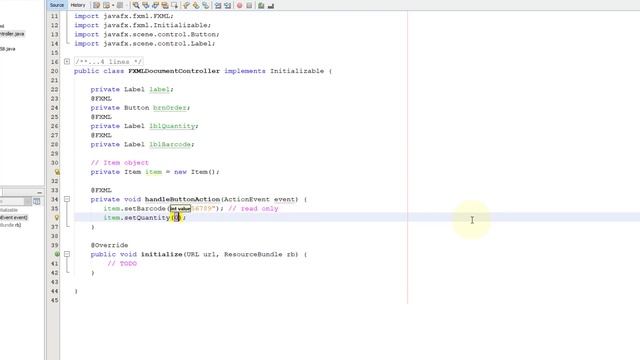Click the Navigator view options icon
This screenshot has height=360, width=640.
pyautogui.click(x=37, y=201)
